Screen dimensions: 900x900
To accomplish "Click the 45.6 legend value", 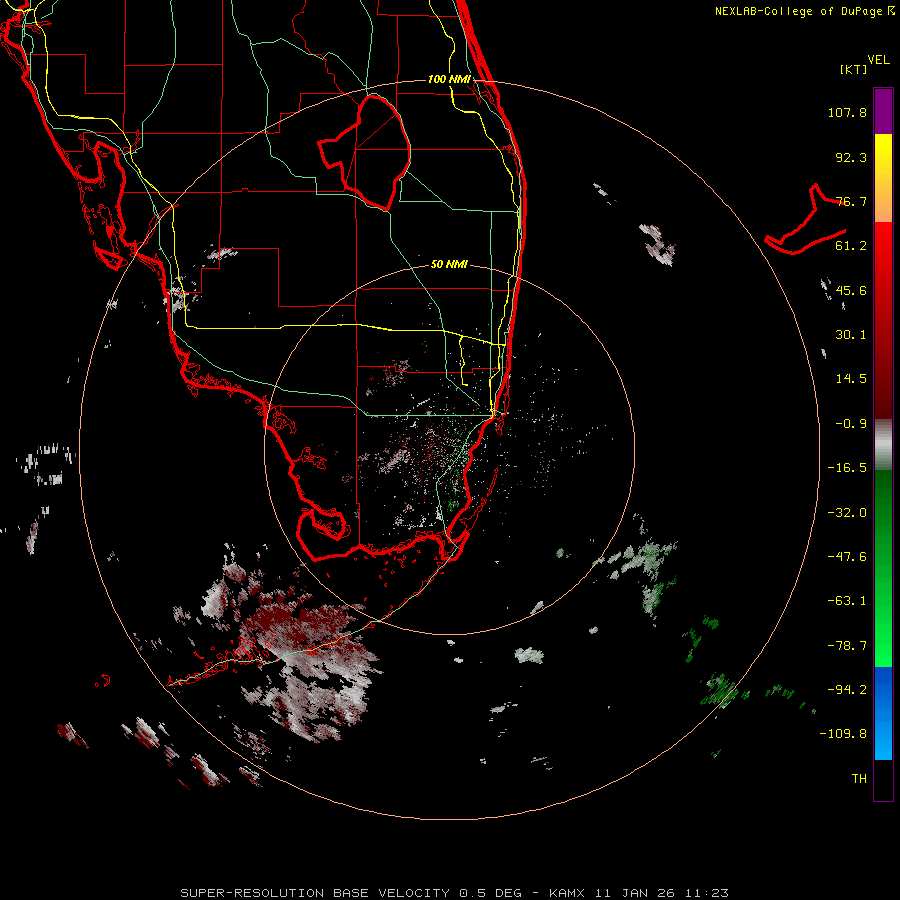I will pos(851,290).
